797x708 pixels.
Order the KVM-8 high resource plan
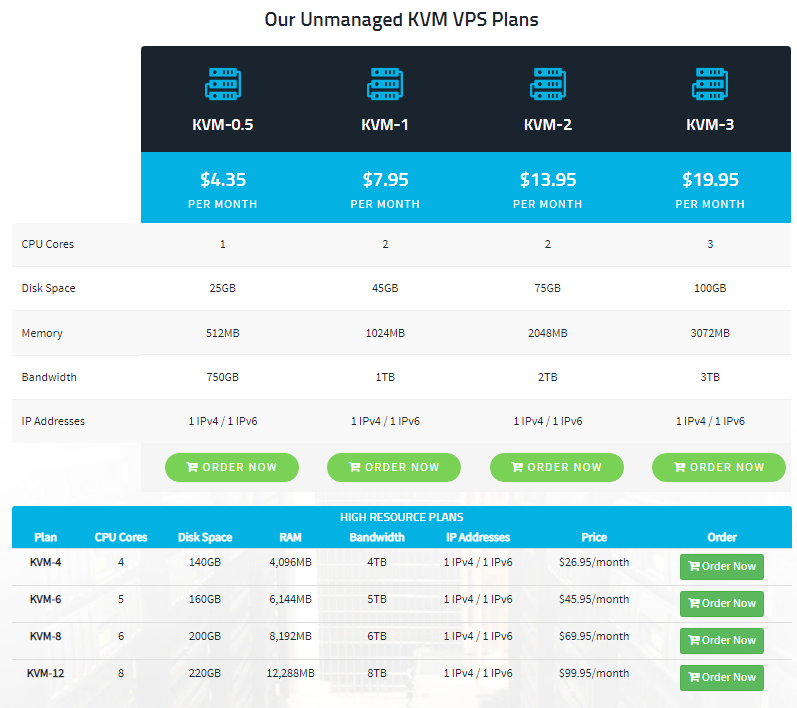coord(721,640)
